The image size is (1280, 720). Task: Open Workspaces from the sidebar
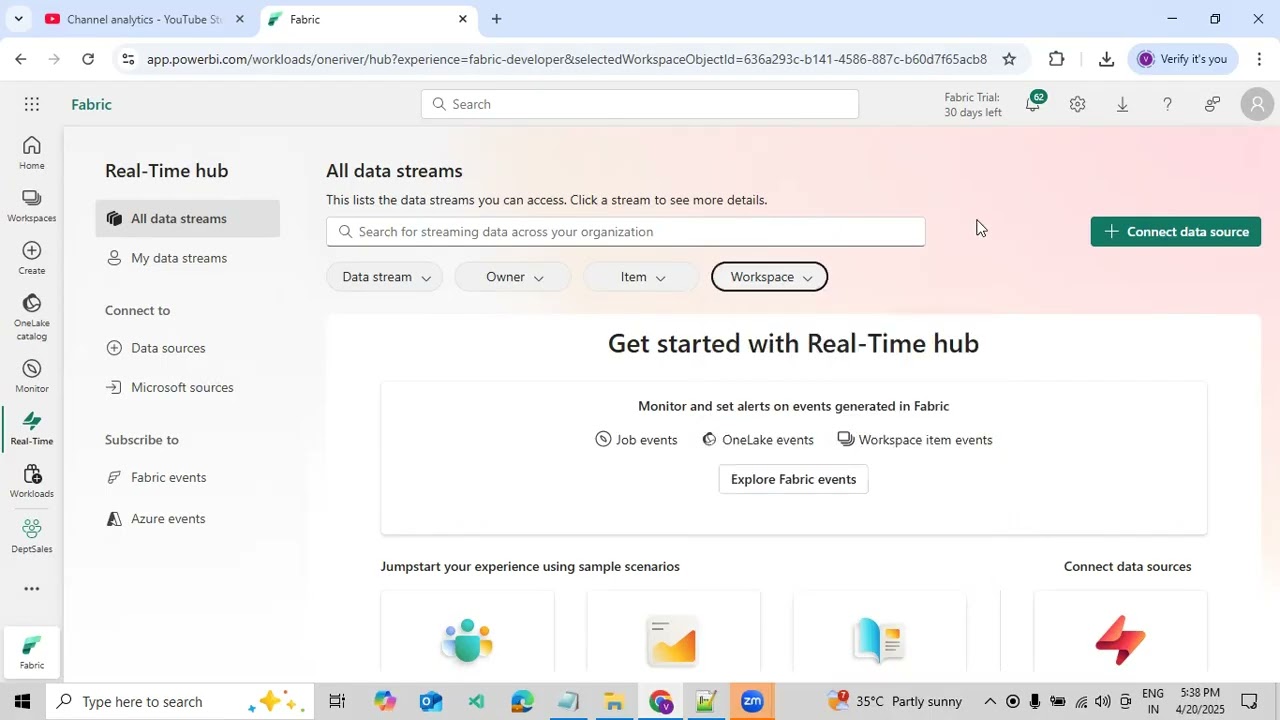(32, 206)
